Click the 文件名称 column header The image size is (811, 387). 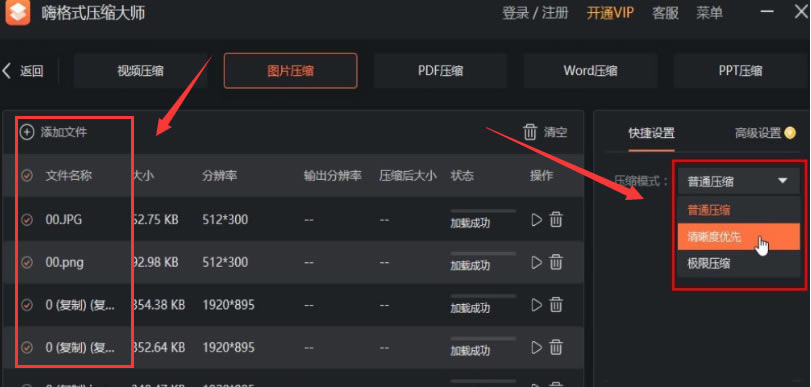coord(69,176)
